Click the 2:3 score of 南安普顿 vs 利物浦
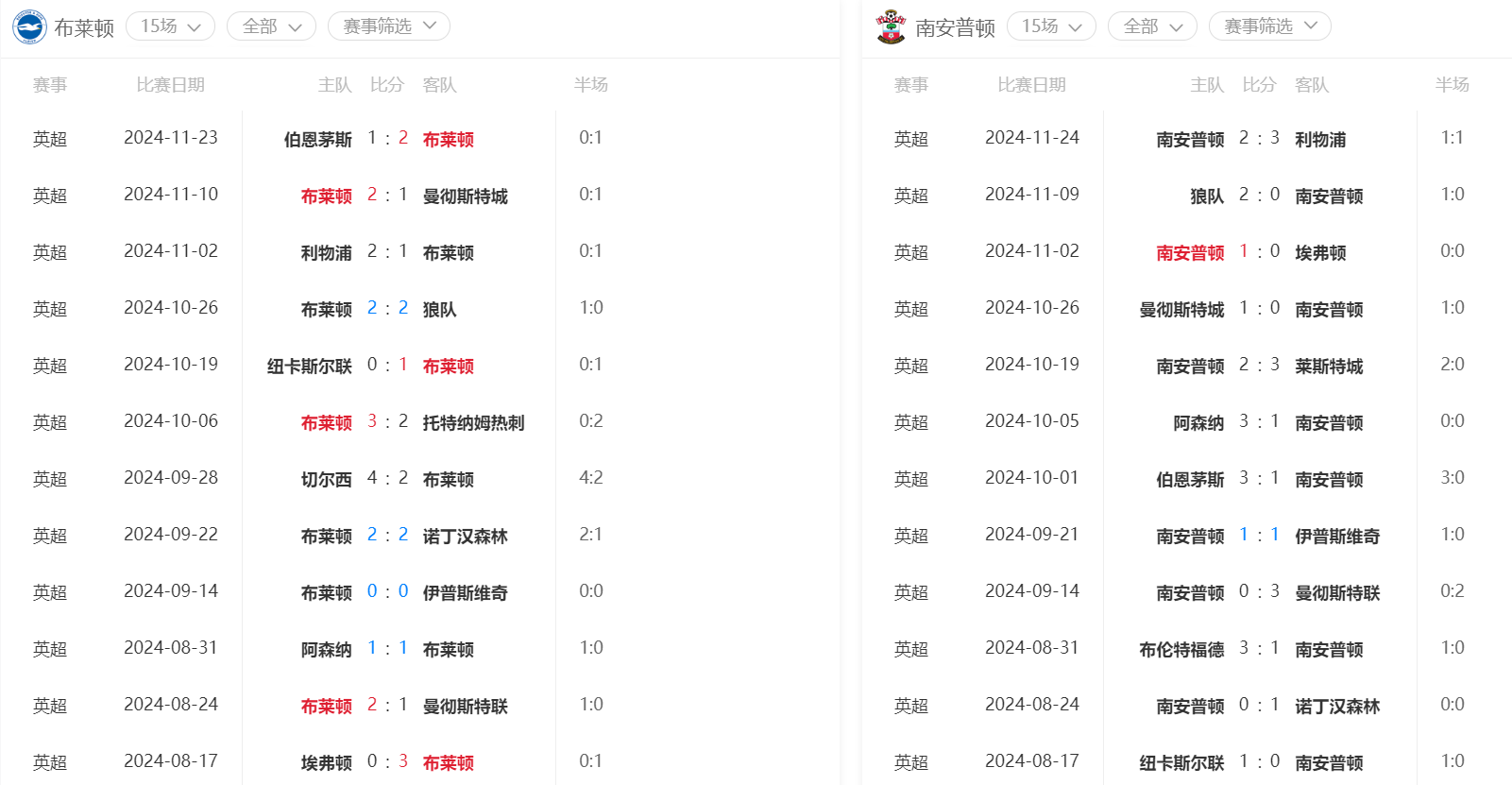Image resolution: width=1512 pixels, height=785 pixels. coord(1259,138)
